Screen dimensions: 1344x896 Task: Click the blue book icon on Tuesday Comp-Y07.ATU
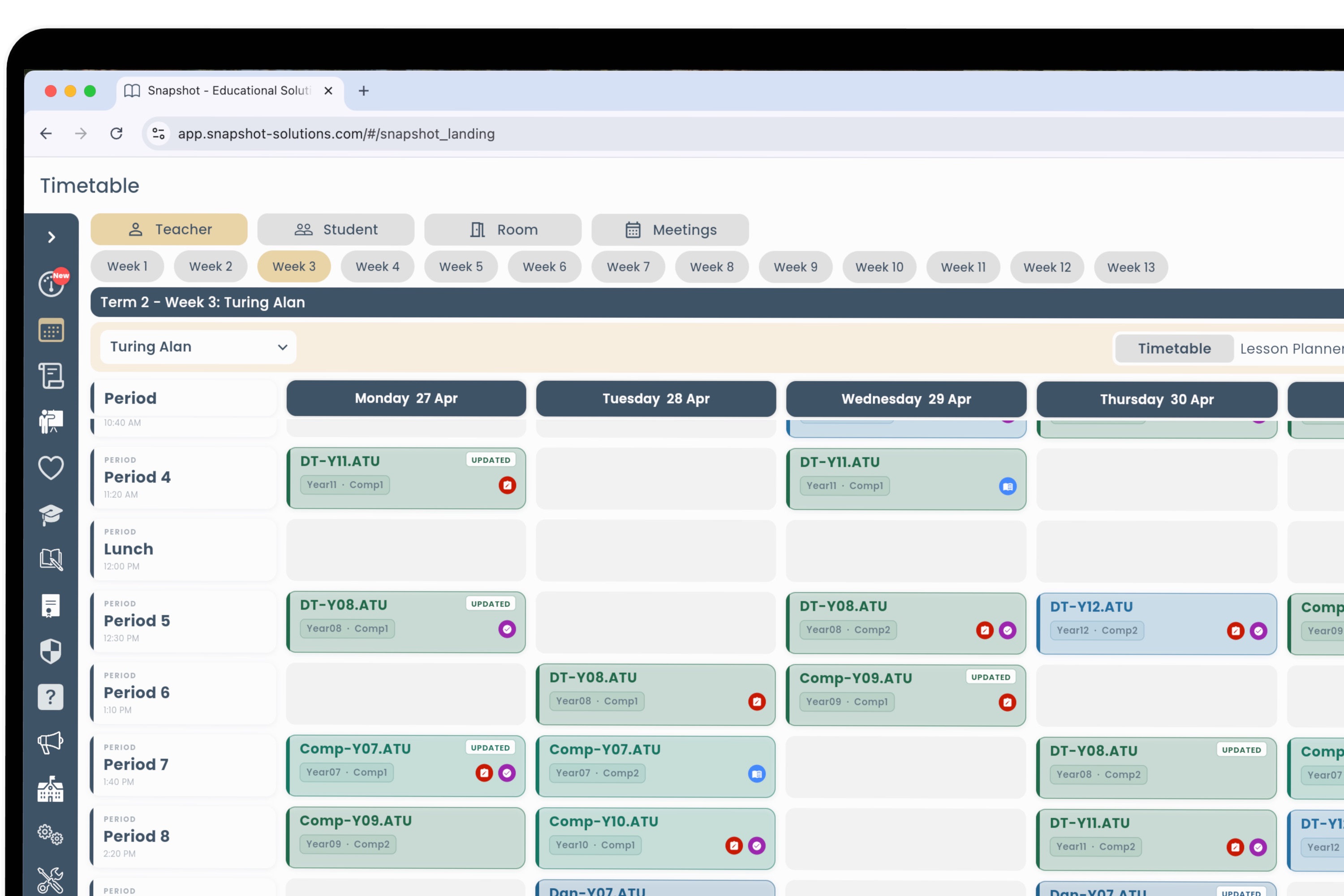[x=757, y=774]
